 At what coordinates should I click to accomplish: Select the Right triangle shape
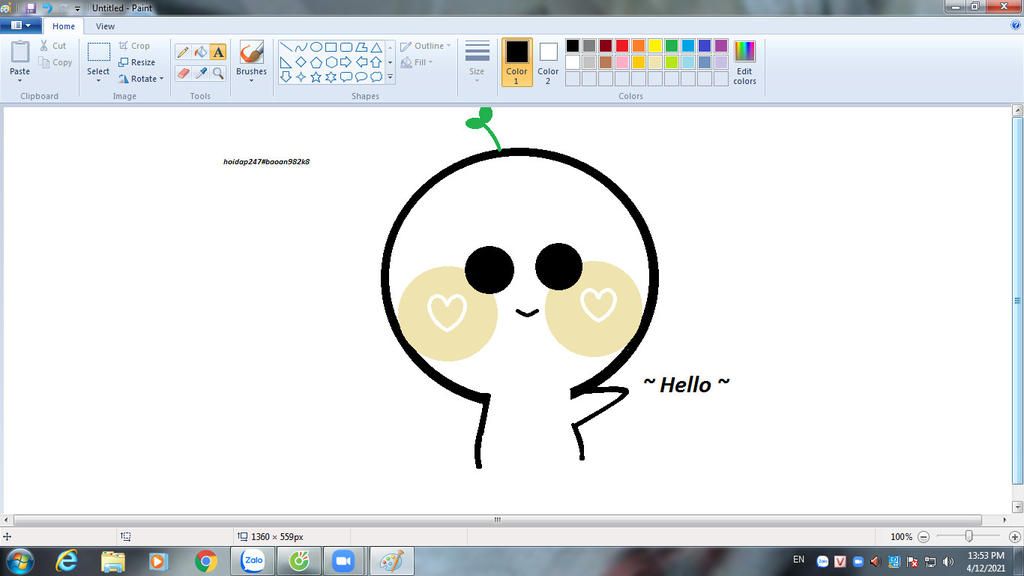[286, 62]
